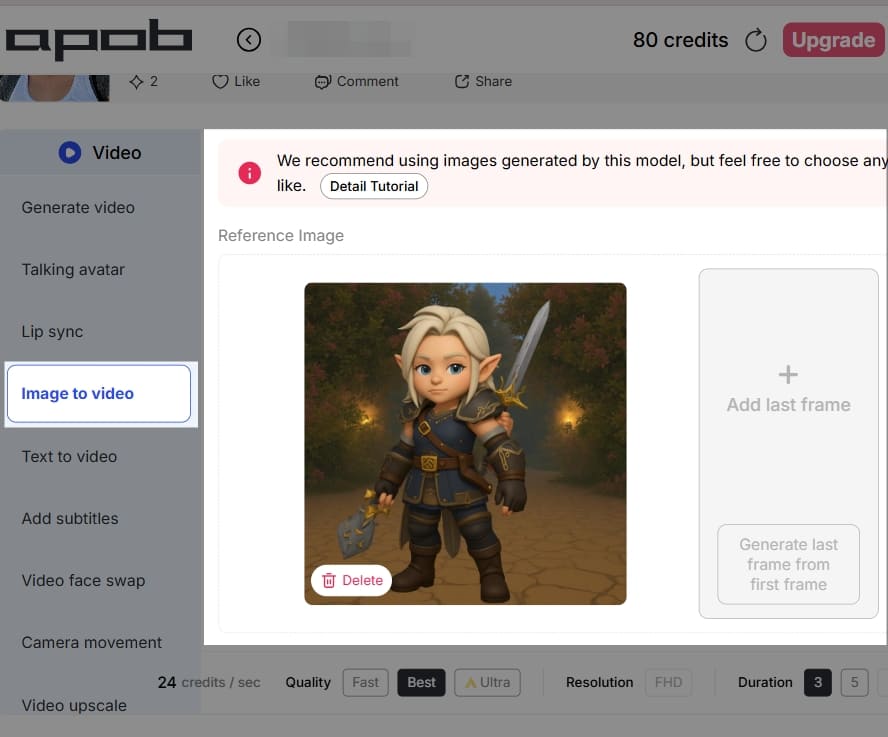
Task: Open the Video face swap section
Action: (84, 580)
